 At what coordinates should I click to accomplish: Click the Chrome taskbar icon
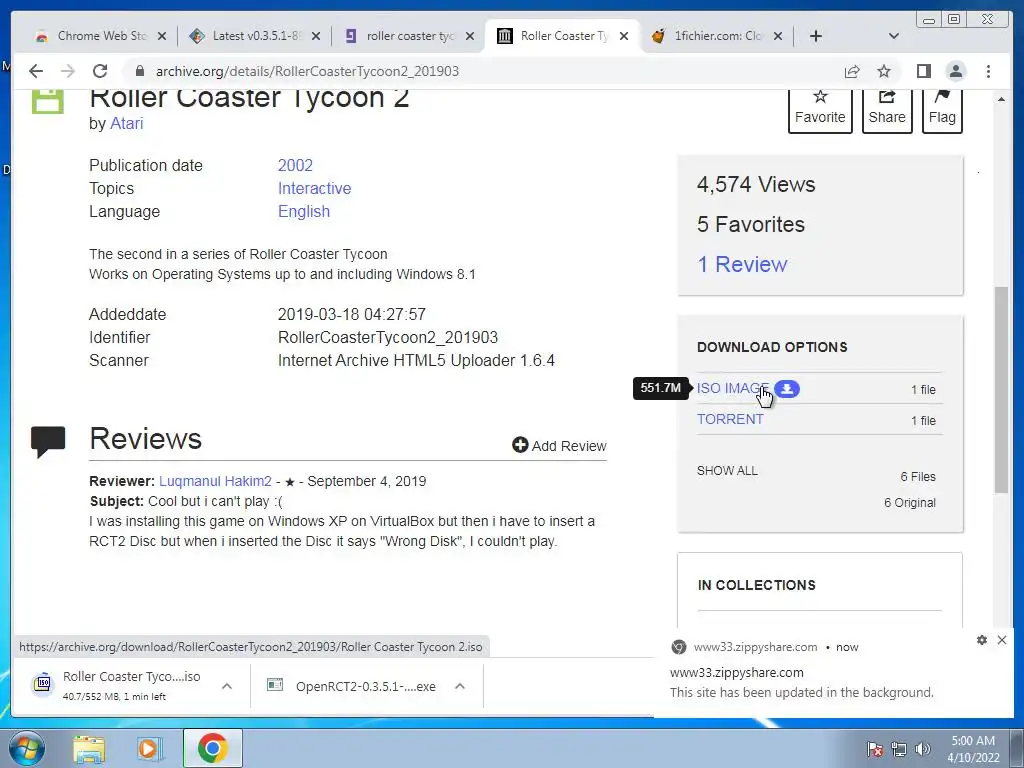click(x=213, y=748)
